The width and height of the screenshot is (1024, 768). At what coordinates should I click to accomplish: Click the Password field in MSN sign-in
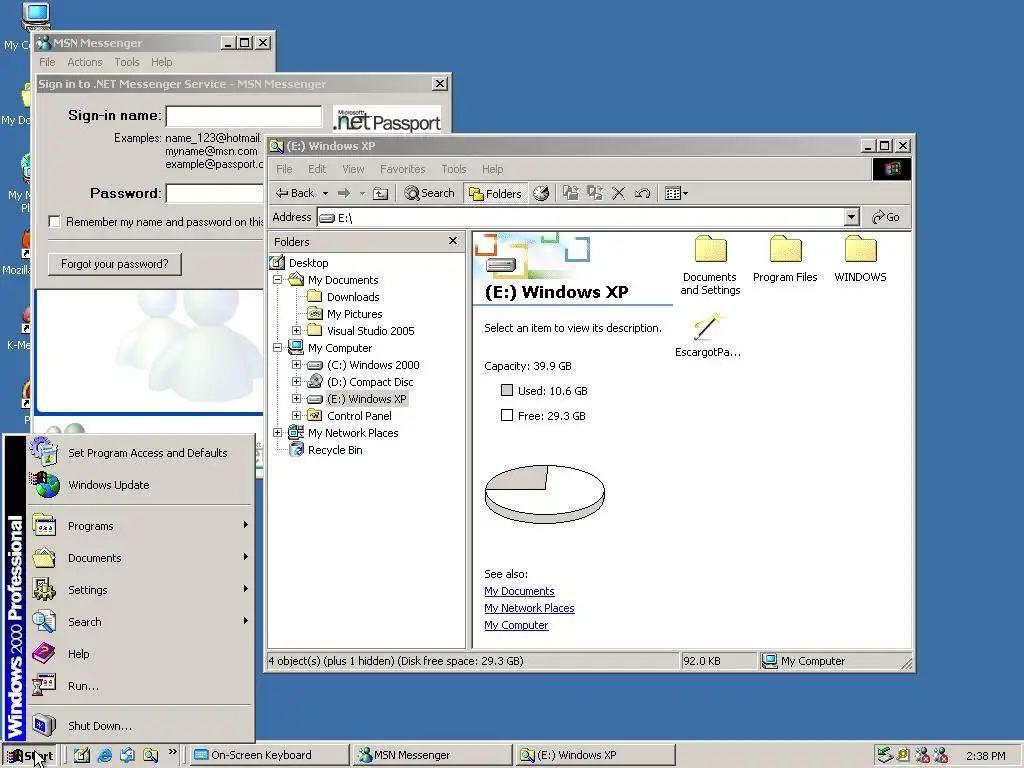point(216,193)
